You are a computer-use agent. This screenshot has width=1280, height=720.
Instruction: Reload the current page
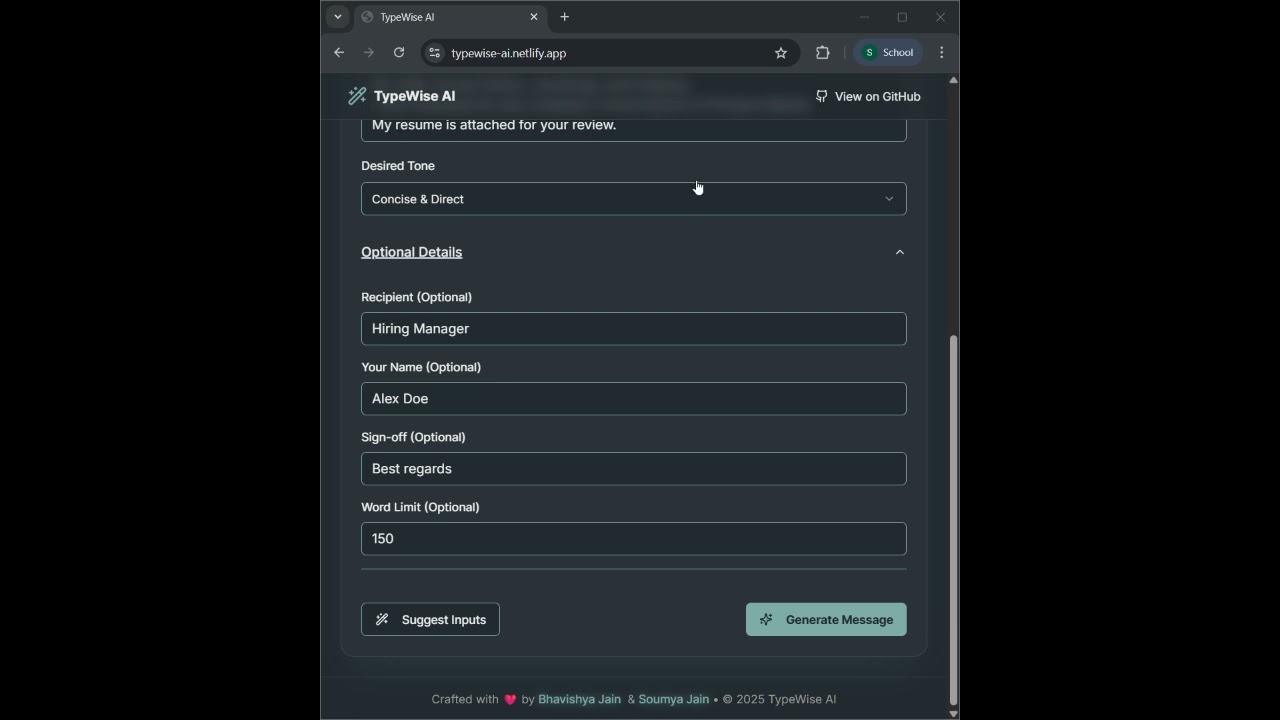(399, 53)
